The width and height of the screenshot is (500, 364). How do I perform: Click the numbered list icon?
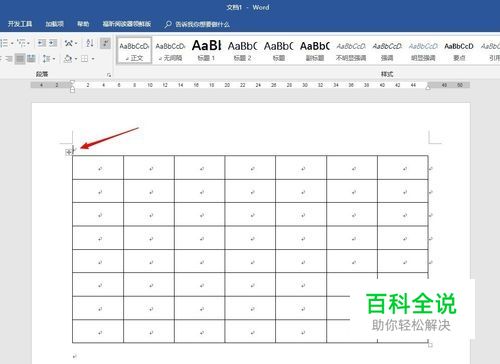point(4,43)
